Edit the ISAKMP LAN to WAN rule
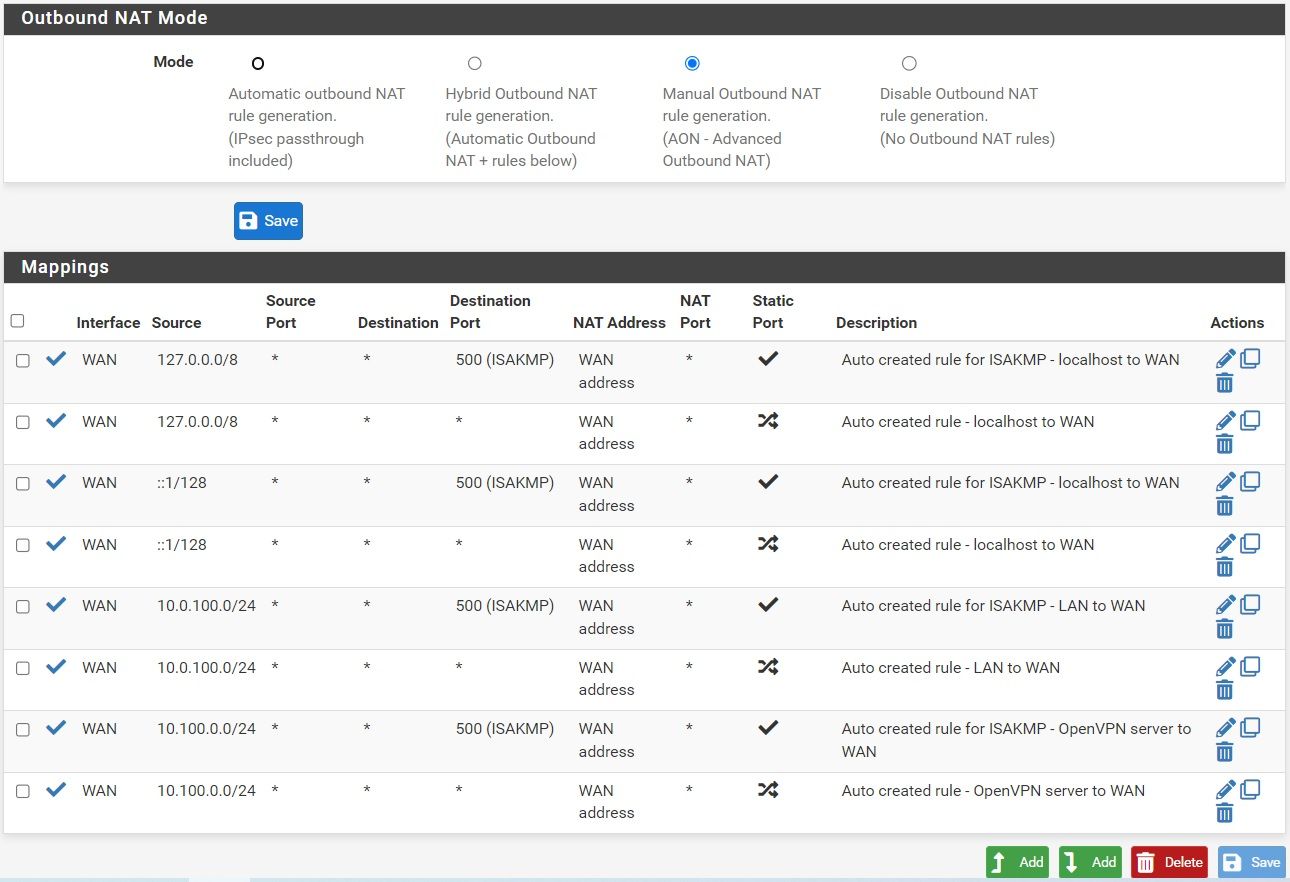 tap(1226, 605)
